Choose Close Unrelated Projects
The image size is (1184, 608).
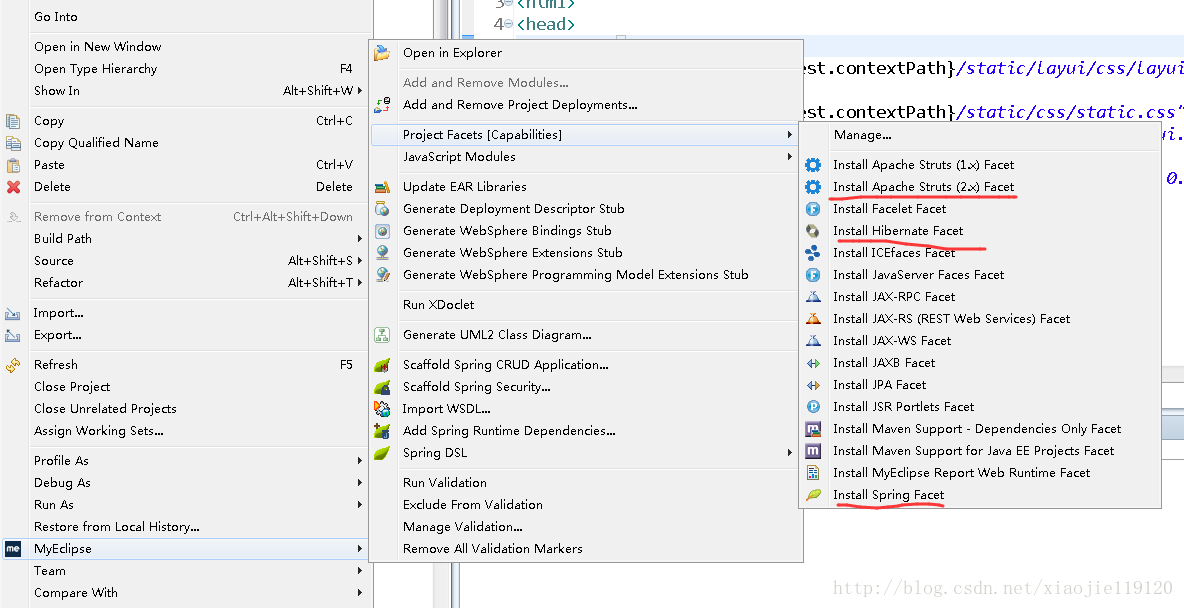(105, 409)
